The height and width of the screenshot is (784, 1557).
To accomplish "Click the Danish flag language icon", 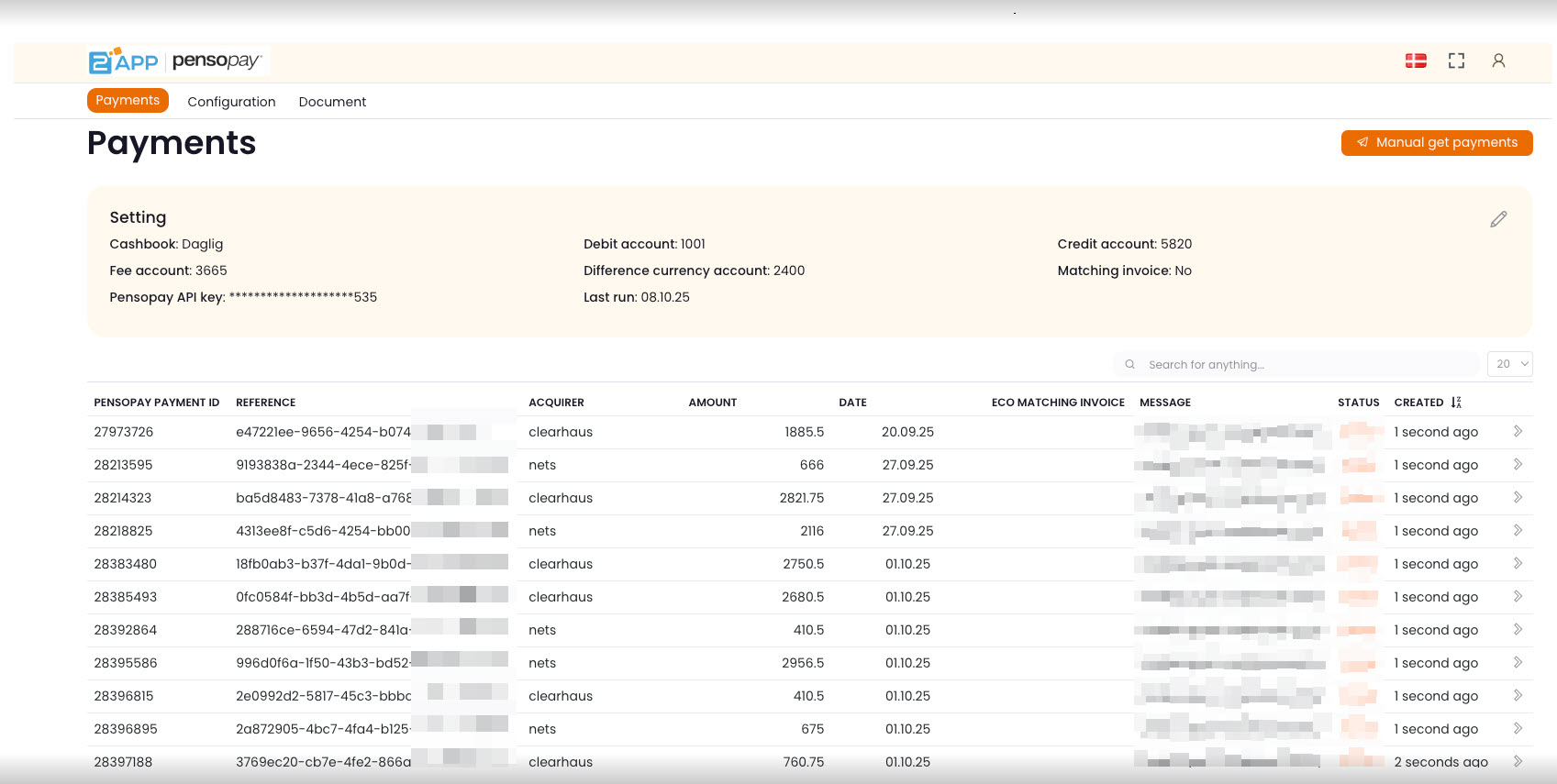I will click(1416, 61).
